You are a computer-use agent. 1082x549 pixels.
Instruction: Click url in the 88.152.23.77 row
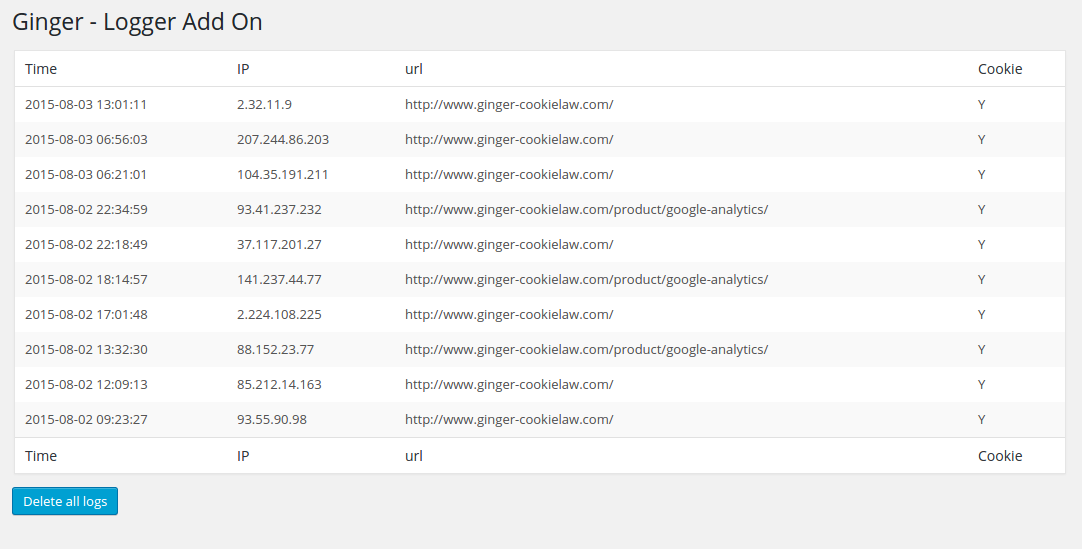click(x=587, y=350)
